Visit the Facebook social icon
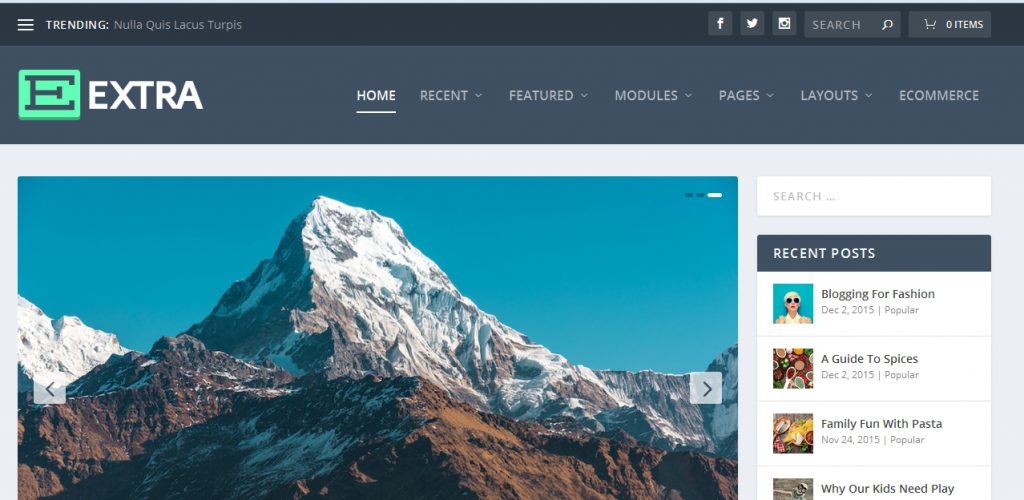Screen dimensions: 1024x500 click(x=720, y=24)
